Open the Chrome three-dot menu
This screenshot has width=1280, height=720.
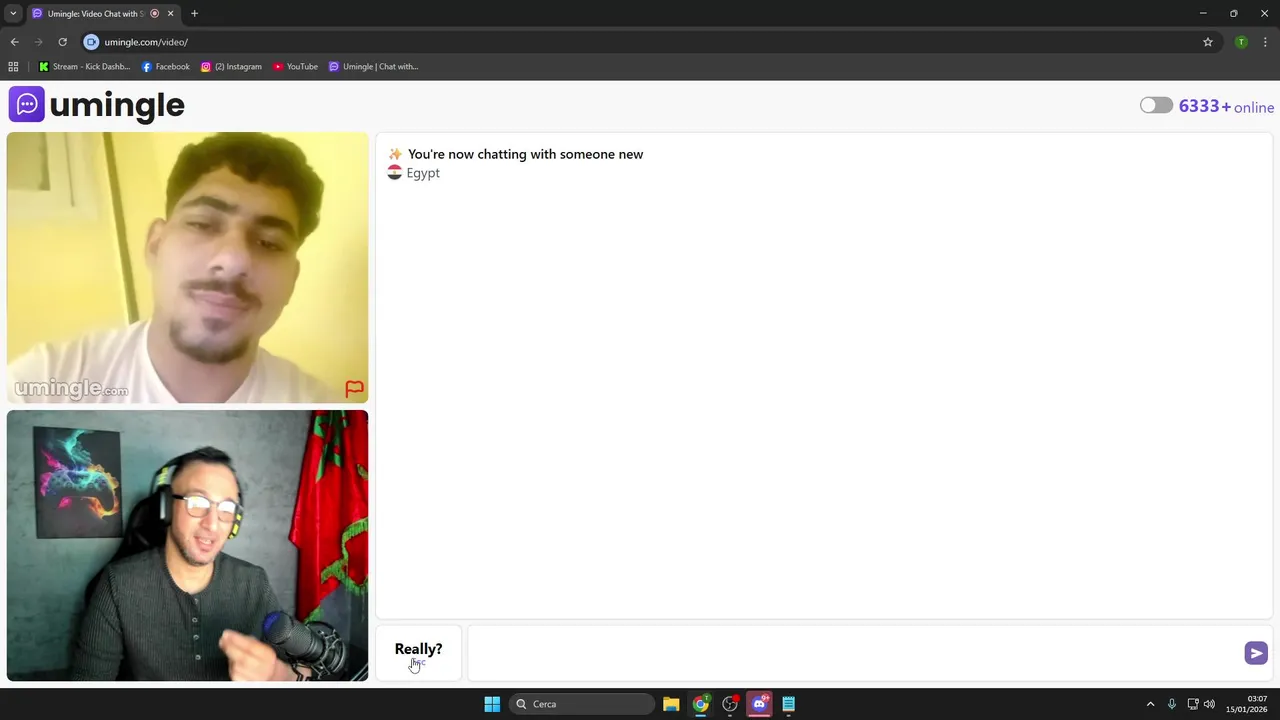click(1265, 42)
